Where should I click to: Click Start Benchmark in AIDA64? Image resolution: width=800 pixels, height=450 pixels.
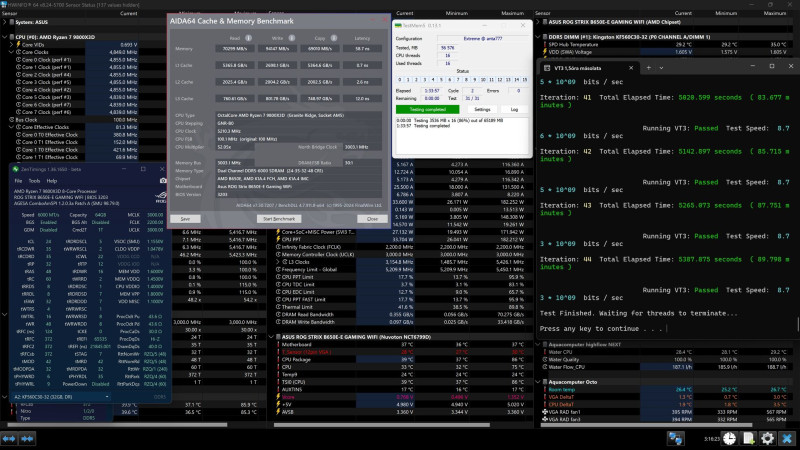pos(279,219)
